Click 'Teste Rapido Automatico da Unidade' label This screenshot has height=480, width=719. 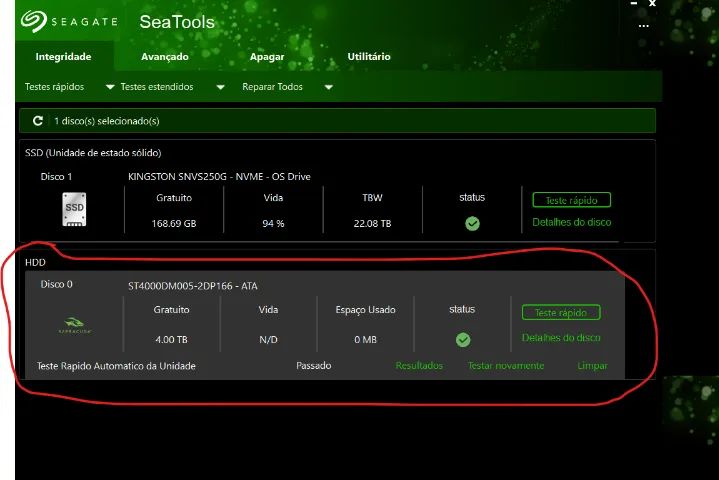coord(116,366)
